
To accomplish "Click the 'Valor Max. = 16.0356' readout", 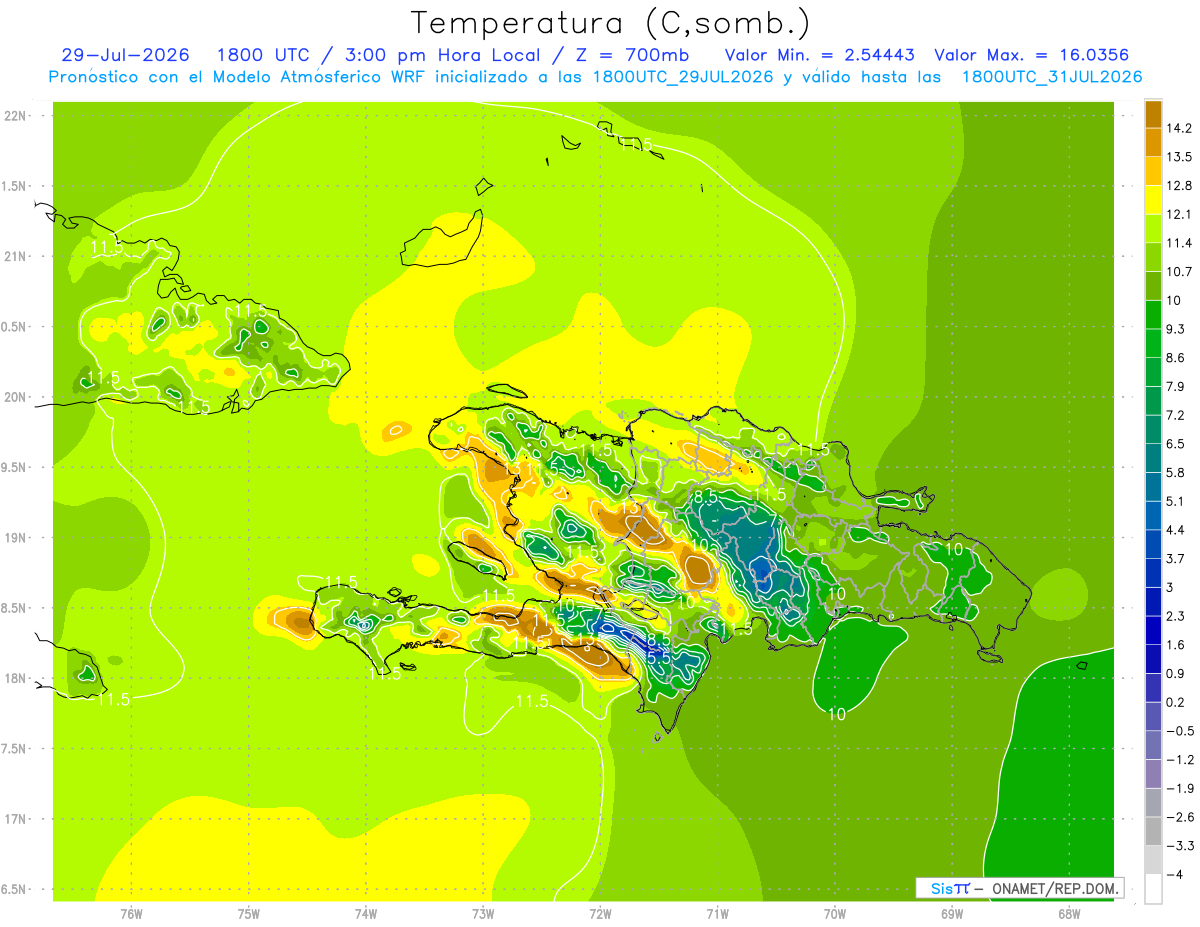I will click(x=1032, y=55).
